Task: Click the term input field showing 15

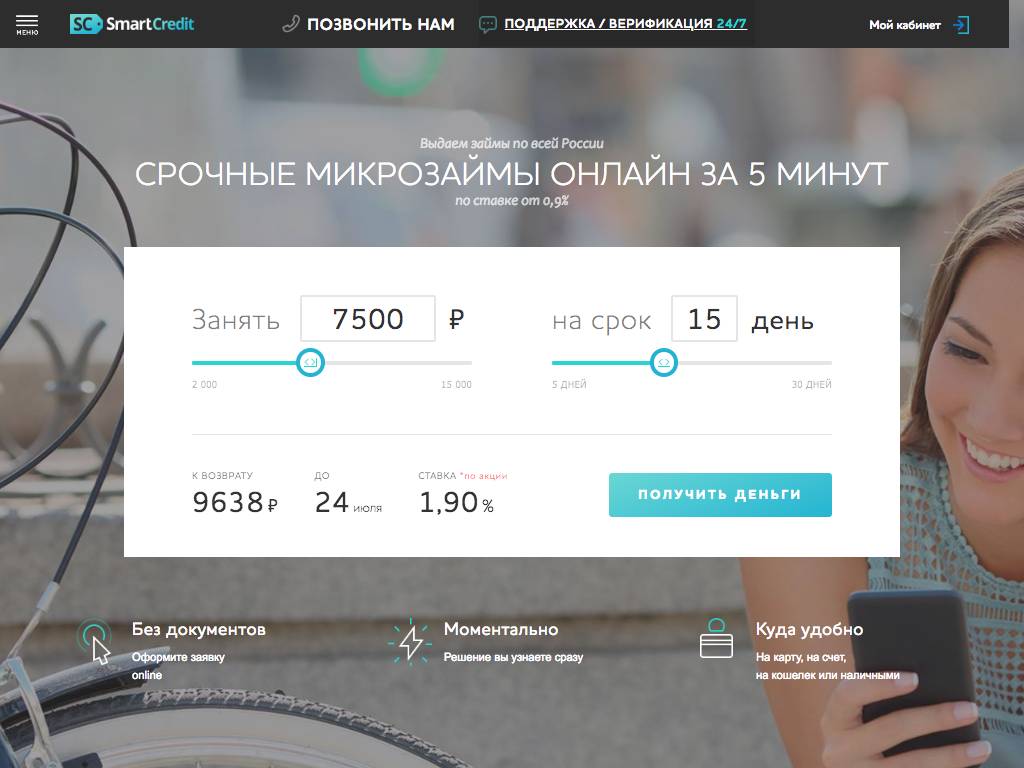Action: [704, 319]
